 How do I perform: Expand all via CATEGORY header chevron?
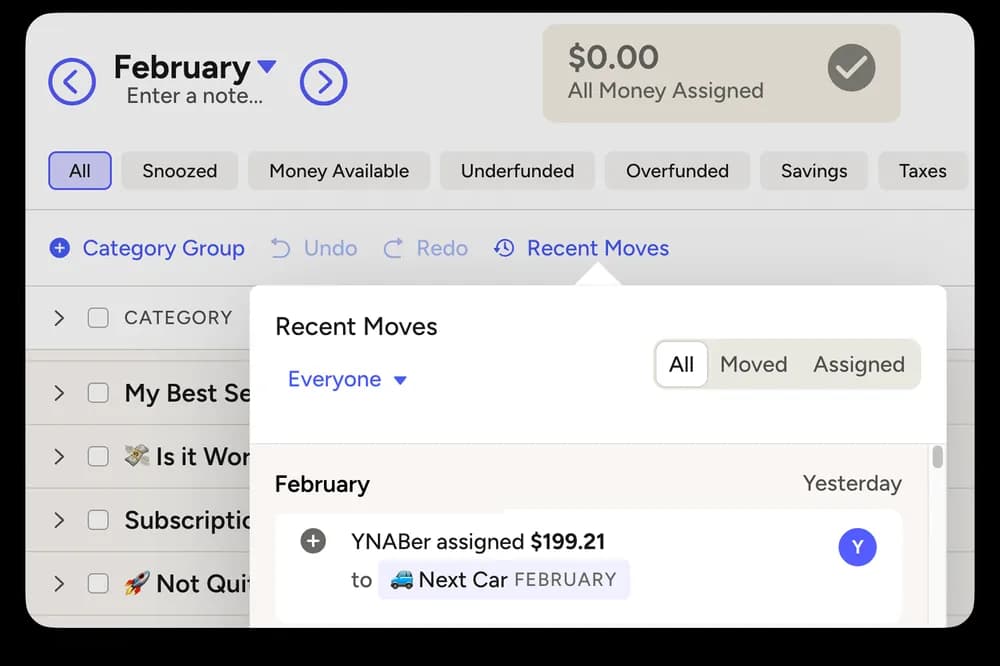[x=59, y=318]
